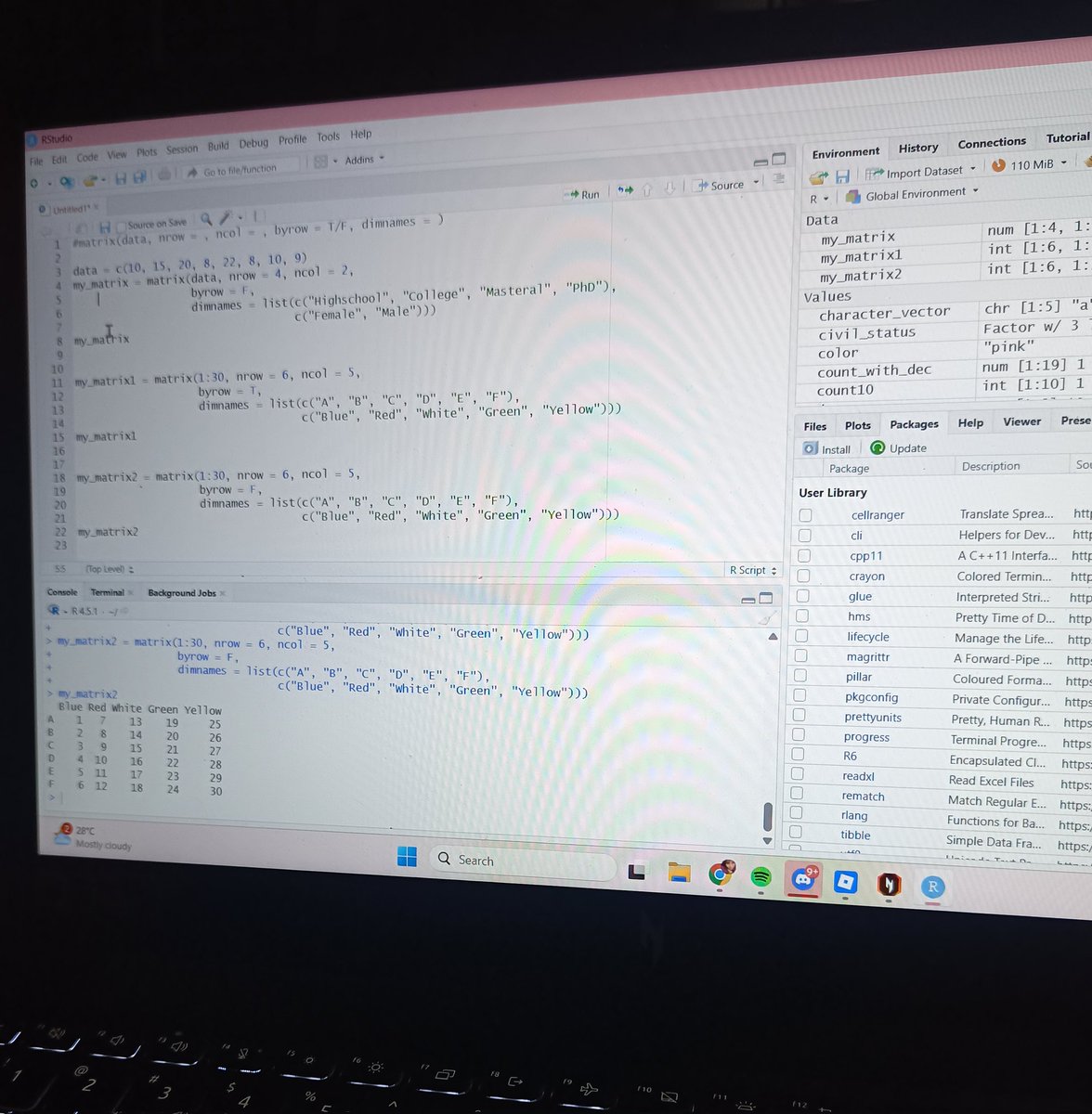Check the crayon package checkbox

(803, 576)
